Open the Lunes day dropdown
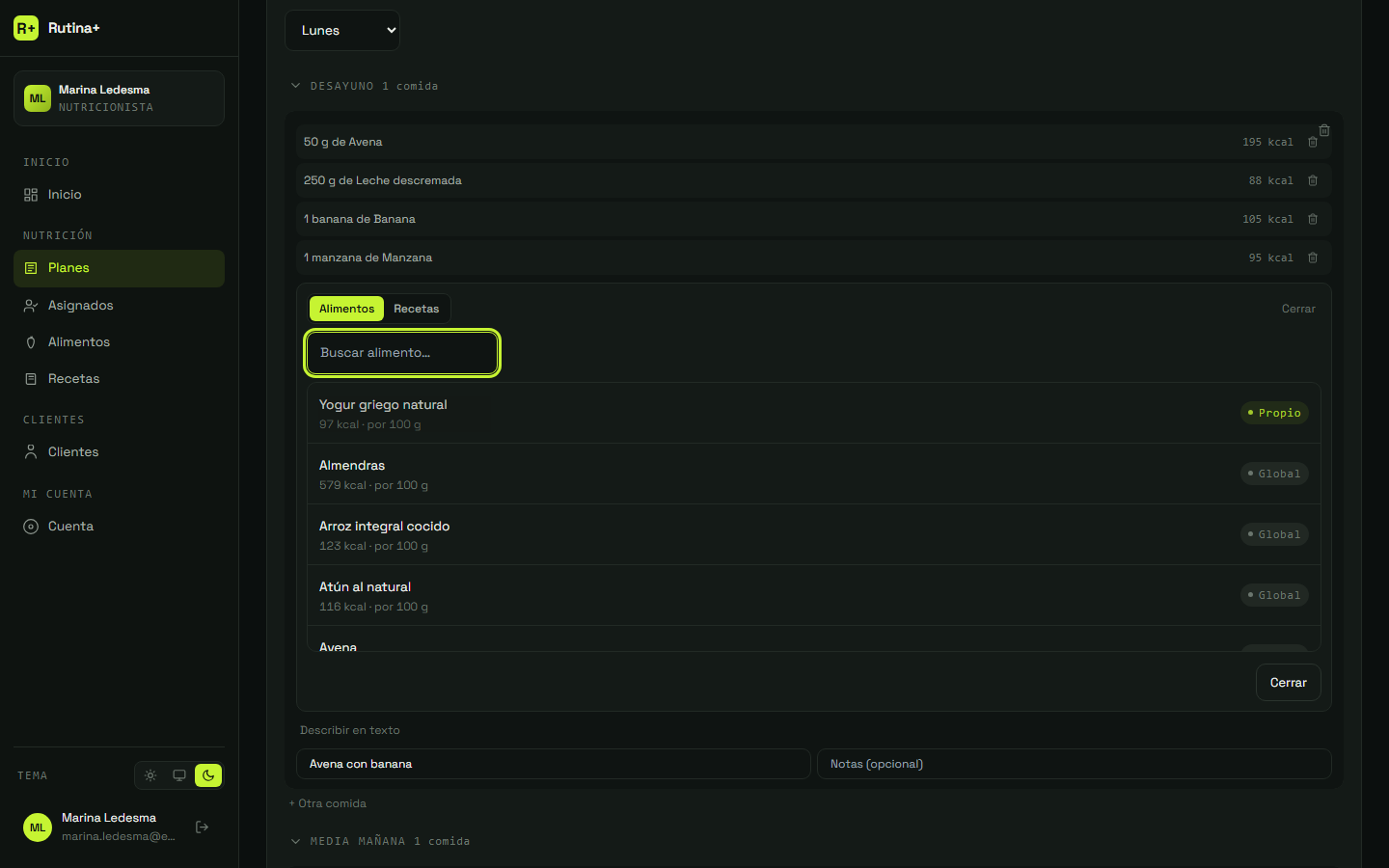 (x=342, y=30)
